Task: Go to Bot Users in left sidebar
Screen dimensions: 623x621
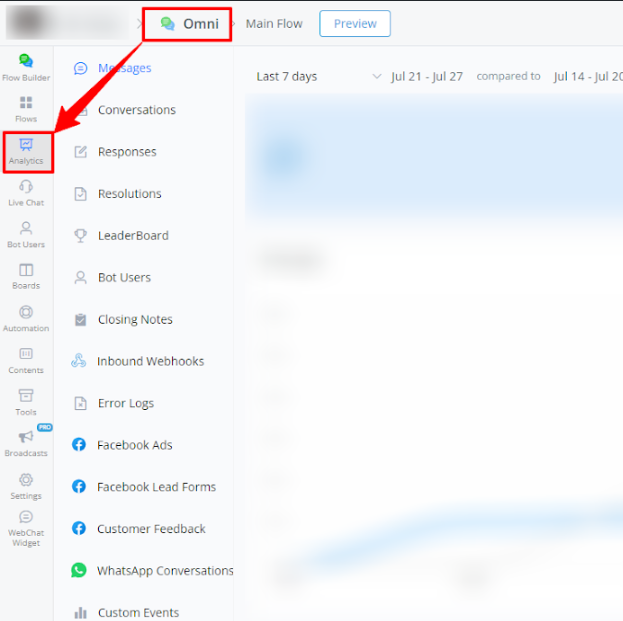Action: tap(26, 234)
